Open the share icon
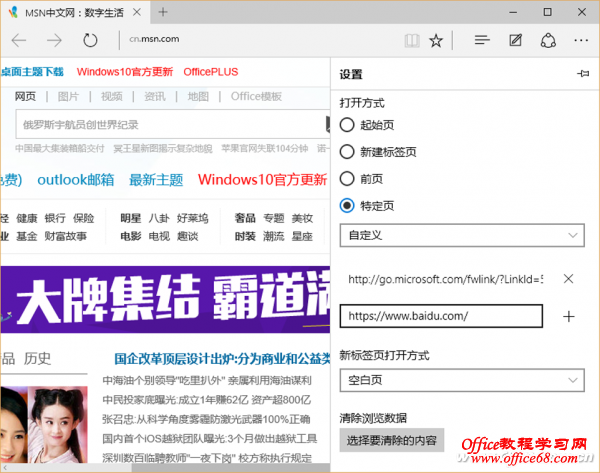This screenshot has width=600, height=473. [548, 40]
